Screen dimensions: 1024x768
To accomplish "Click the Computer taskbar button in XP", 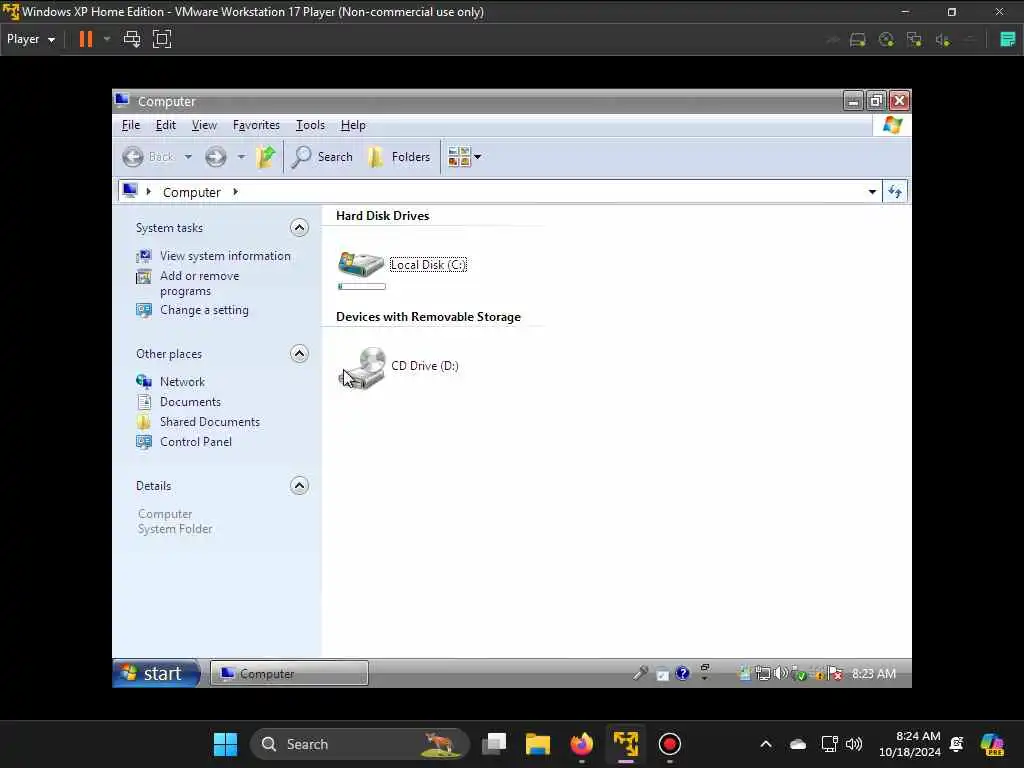I will [x=289, y=673].
